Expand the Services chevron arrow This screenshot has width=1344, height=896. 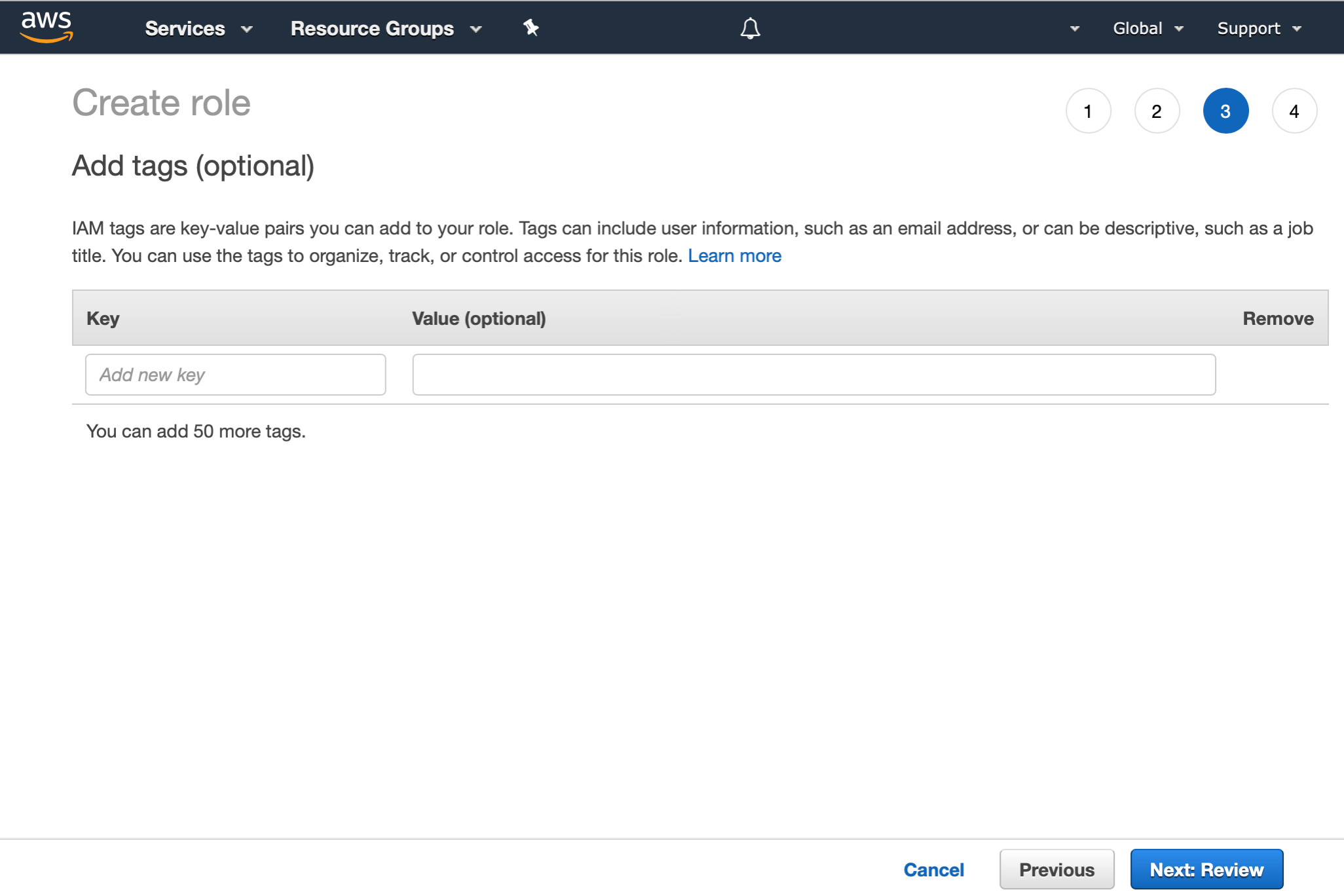click(246, 29)
